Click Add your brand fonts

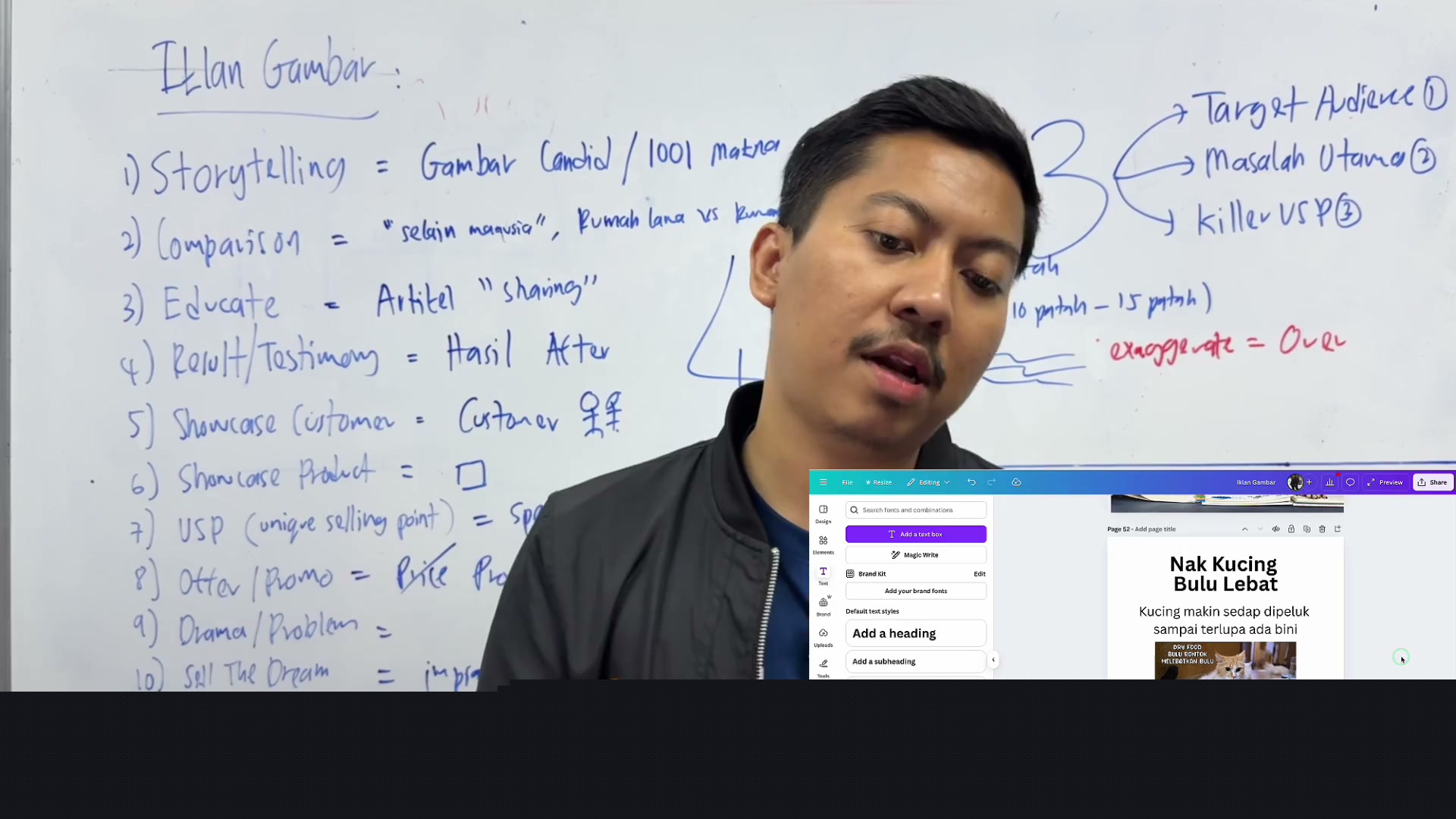pos(916,591)
